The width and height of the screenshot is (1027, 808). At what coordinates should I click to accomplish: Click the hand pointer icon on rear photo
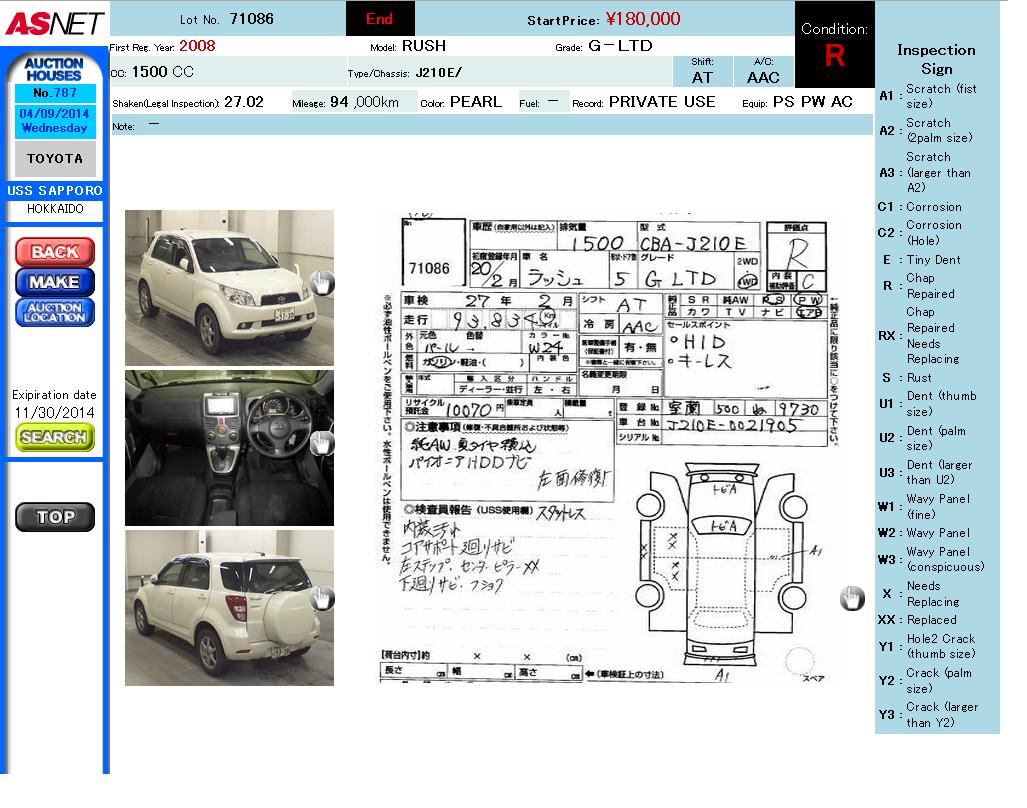point(322,598)
